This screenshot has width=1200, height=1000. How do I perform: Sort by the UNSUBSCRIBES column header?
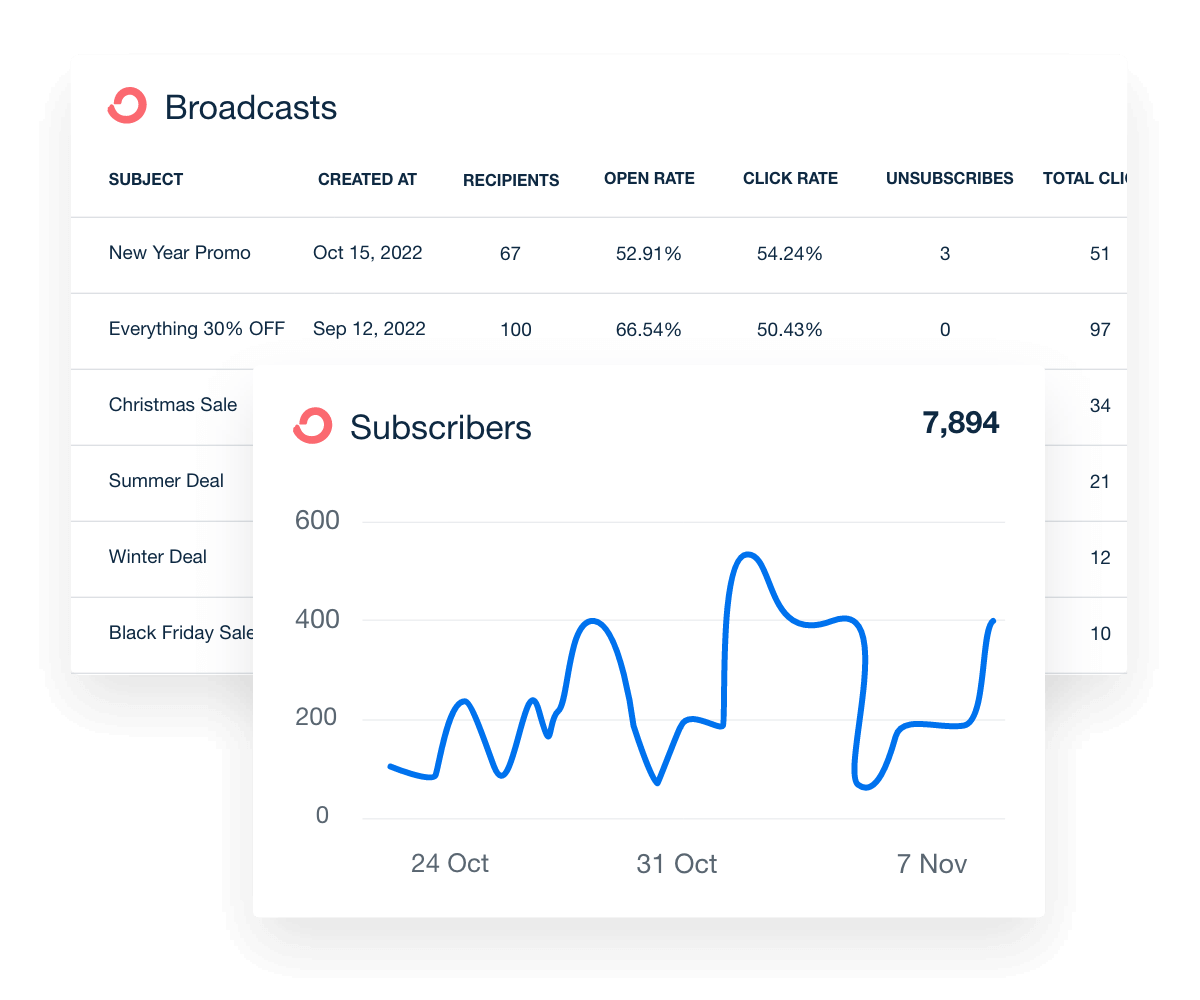coord(950,178)
